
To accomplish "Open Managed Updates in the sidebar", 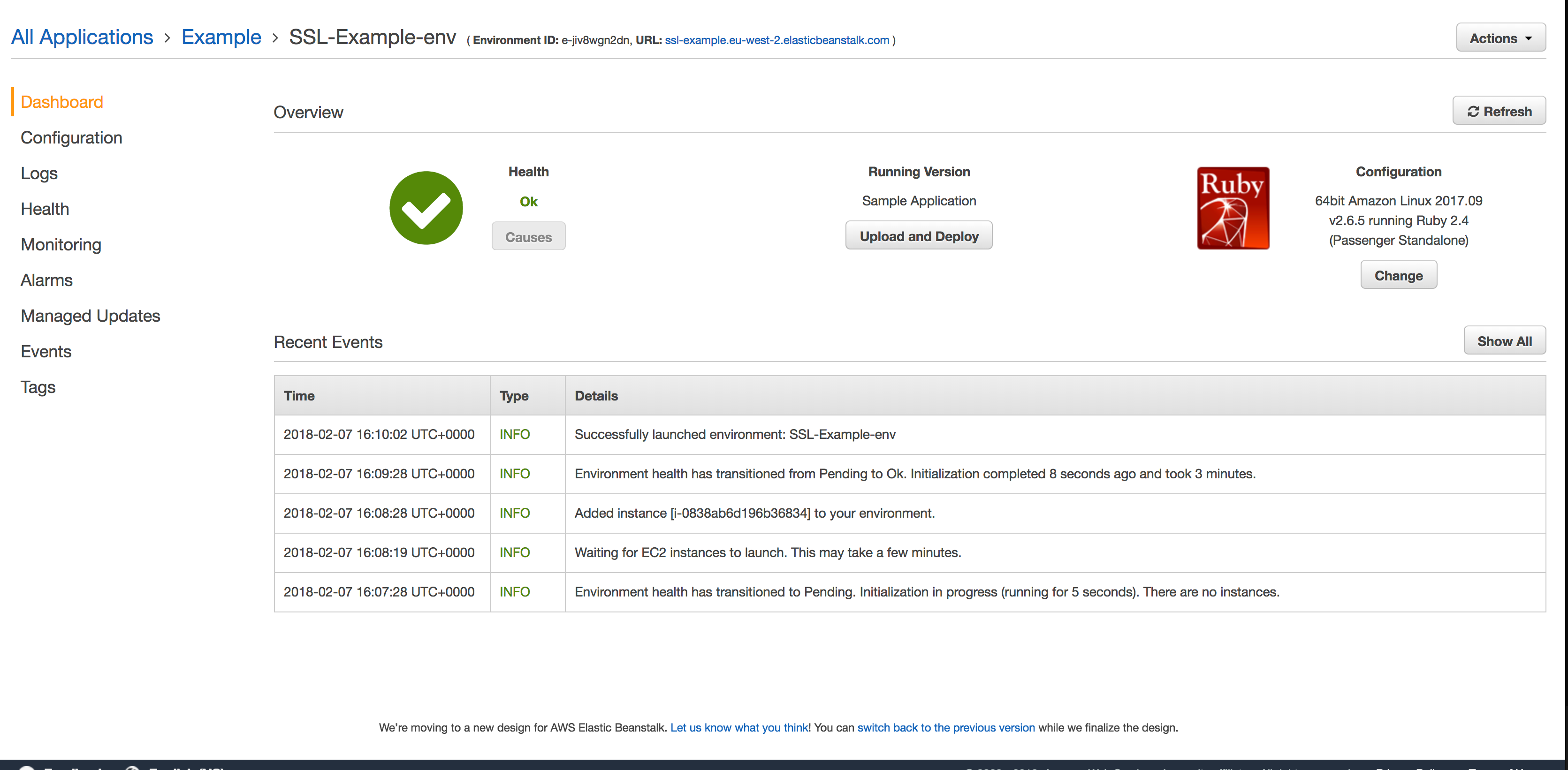I will coord(90,316).
